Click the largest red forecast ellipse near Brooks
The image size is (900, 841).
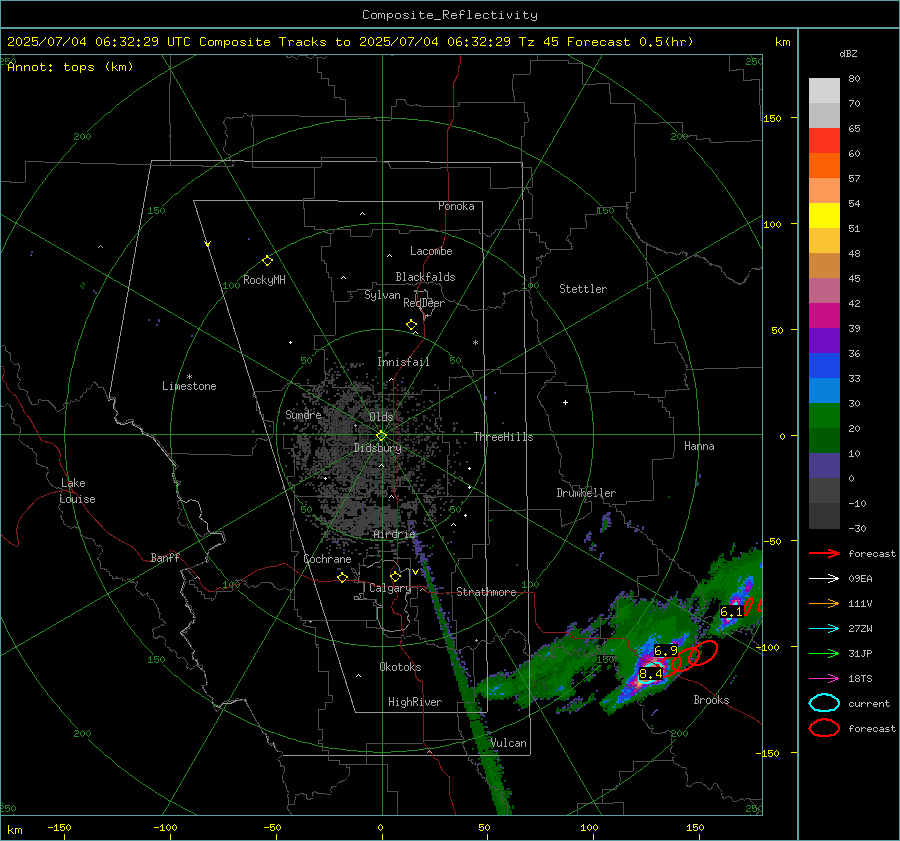[703, 653]
